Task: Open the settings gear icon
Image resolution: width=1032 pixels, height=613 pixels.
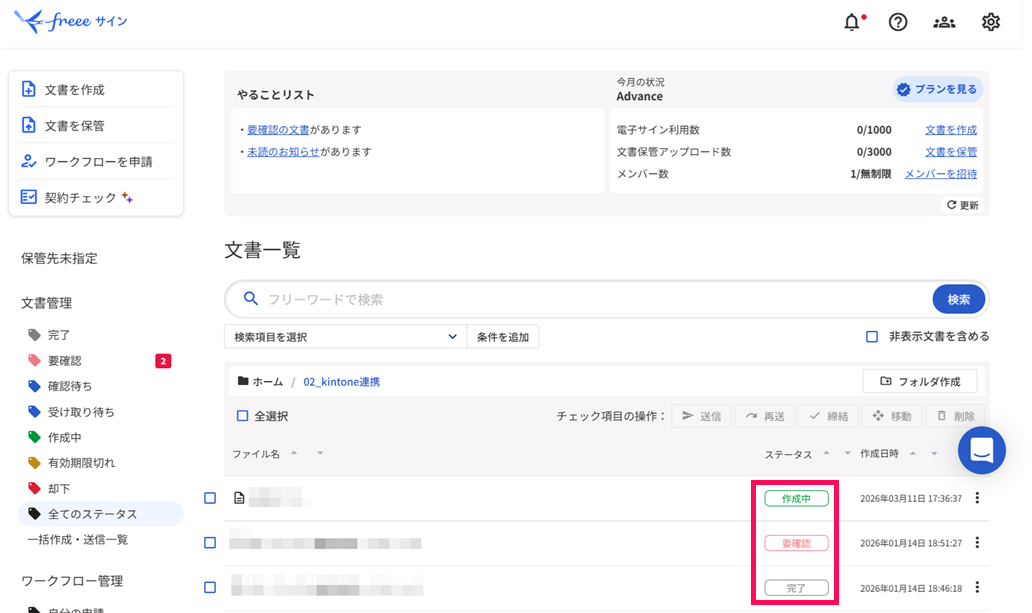Action: pos(991,22)
